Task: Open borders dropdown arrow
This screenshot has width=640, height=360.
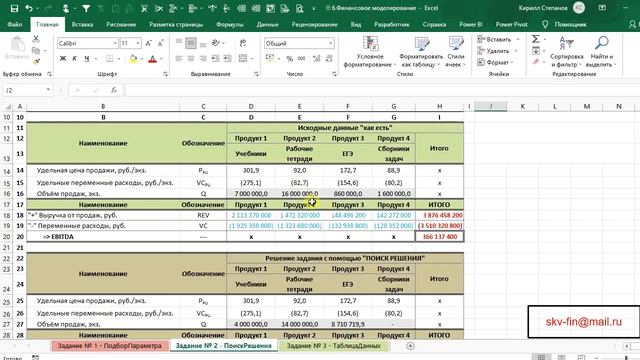Action: 119,59
